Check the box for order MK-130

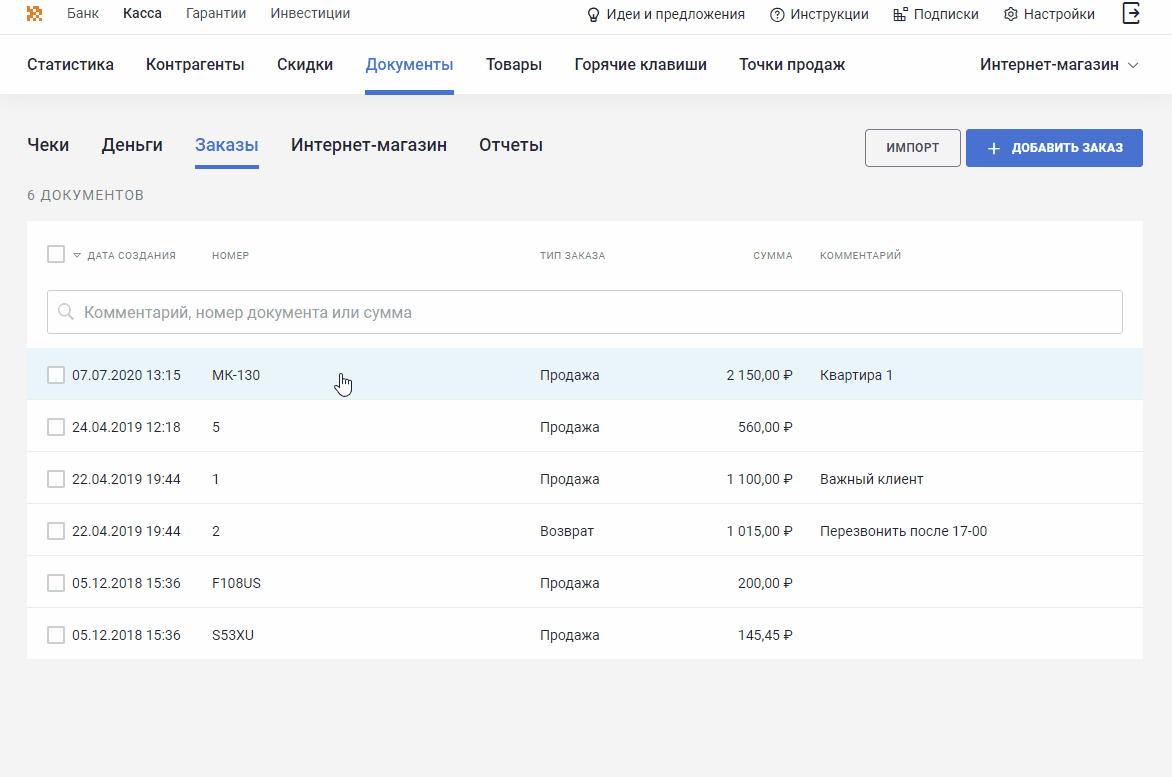coord(56,375)
